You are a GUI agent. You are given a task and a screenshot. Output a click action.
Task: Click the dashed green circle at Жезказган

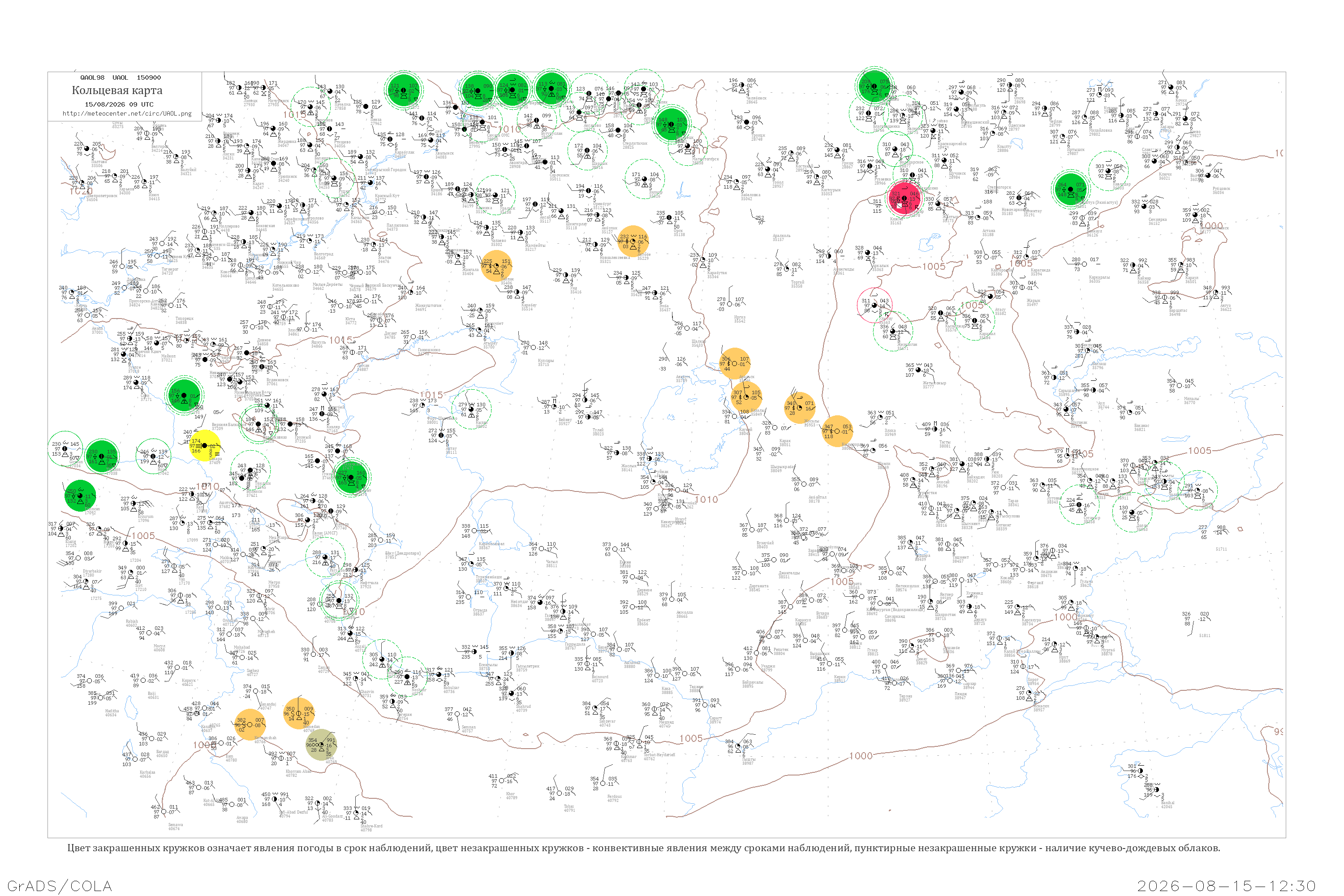[x=893, y=331]
